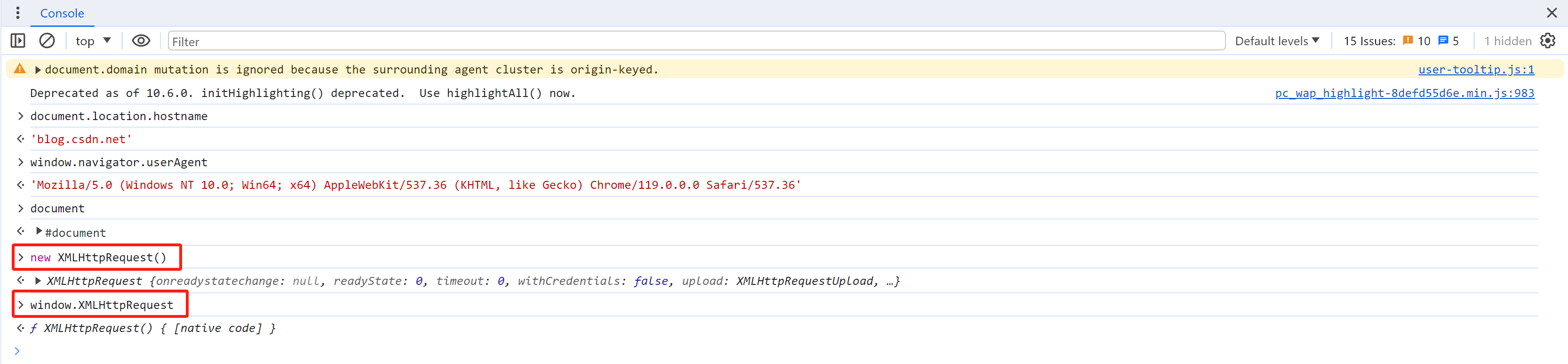This screenshot has width=1568, height=364.
Task: Select the 'blog.csdn.net' result string
Action: [81, 139]
